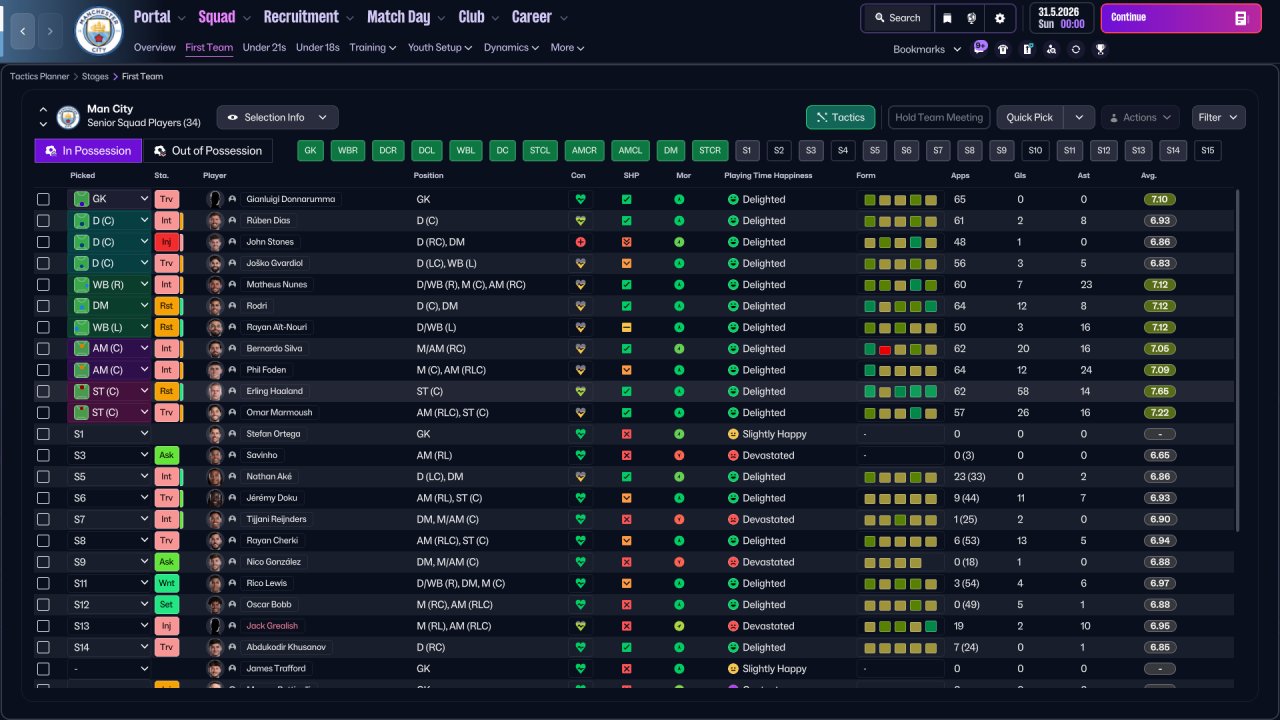
Task: Tick the checkbox for Gianluigi Donnarumma
Action: pyautogui.click(x=43, y=200)
